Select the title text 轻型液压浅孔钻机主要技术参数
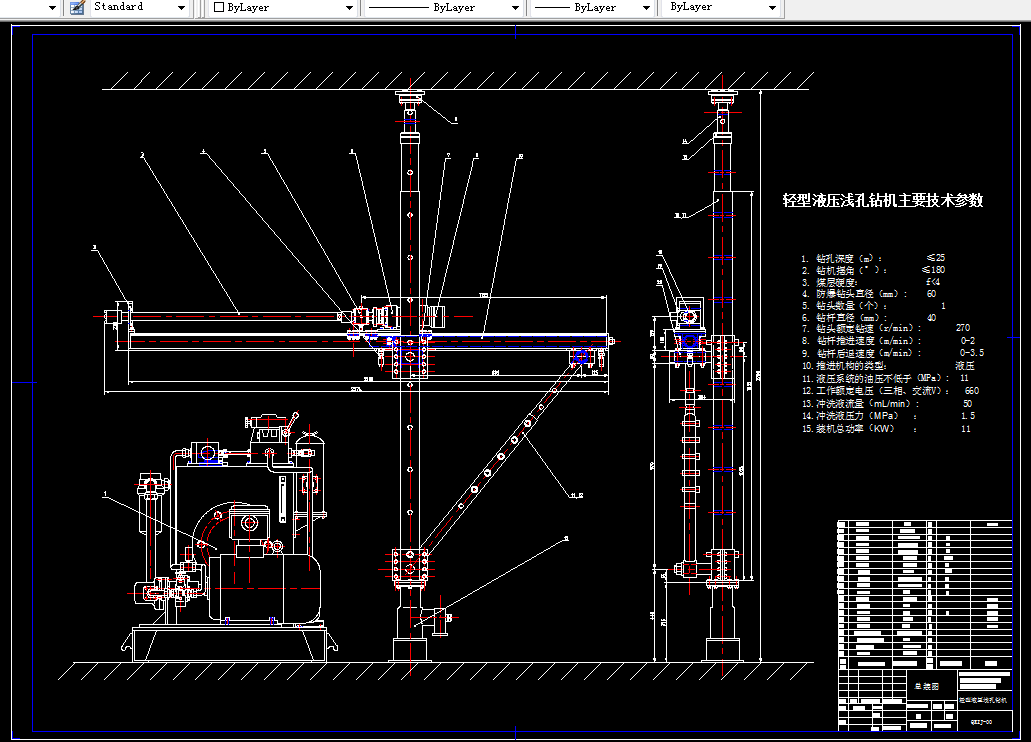This screenshot has height=742, width=1031. (882, 200)
